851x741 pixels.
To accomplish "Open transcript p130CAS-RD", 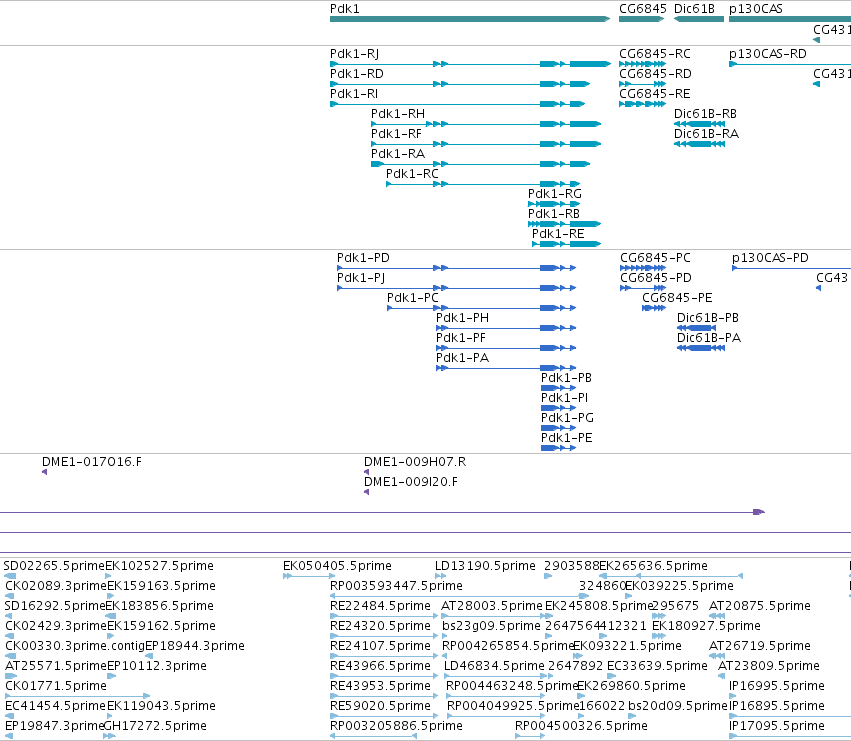I will point(767,54).
